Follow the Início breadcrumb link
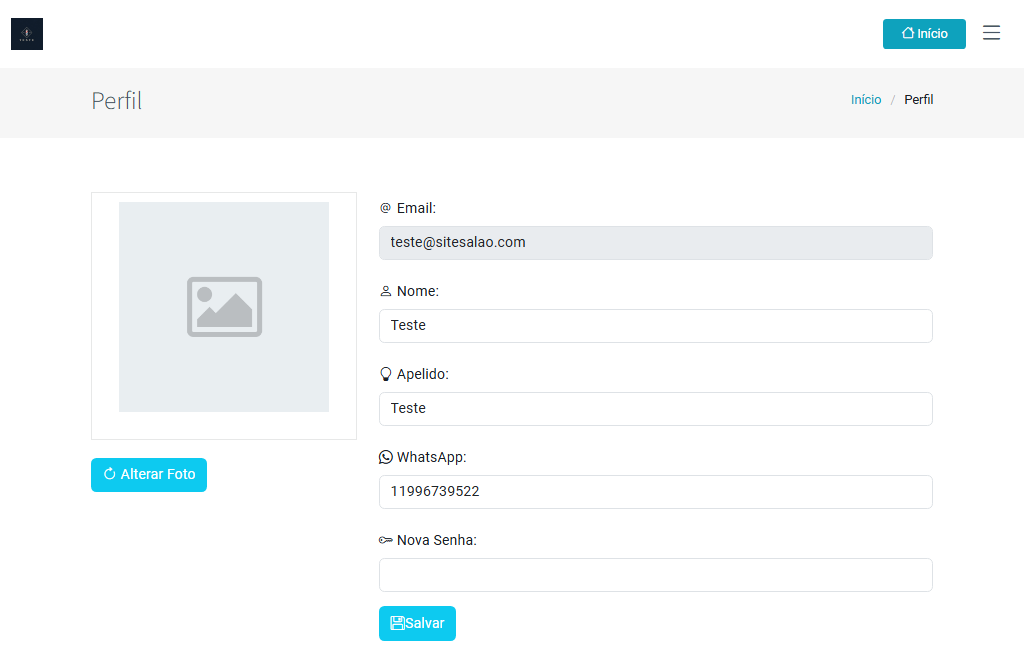This screenshot has height=645, width=1024. [x=866, y=100]
